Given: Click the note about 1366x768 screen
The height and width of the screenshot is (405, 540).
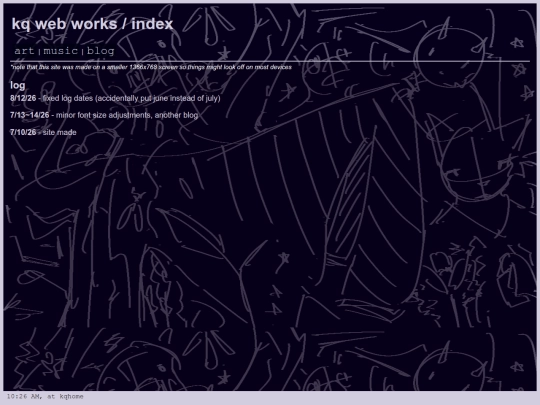Looking at the screenshot, I should (x=151, y=67).
